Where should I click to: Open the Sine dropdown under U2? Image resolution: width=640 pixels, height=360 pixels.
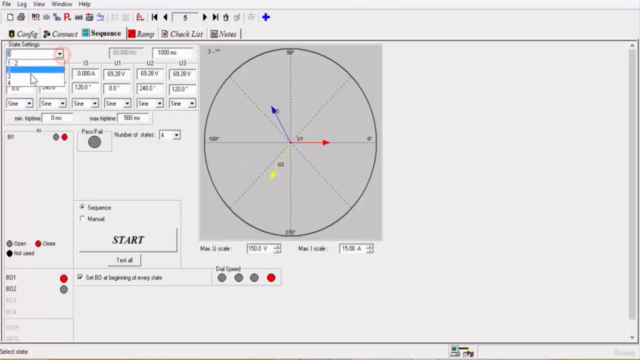pyautogui.click(x=160, y=104)
